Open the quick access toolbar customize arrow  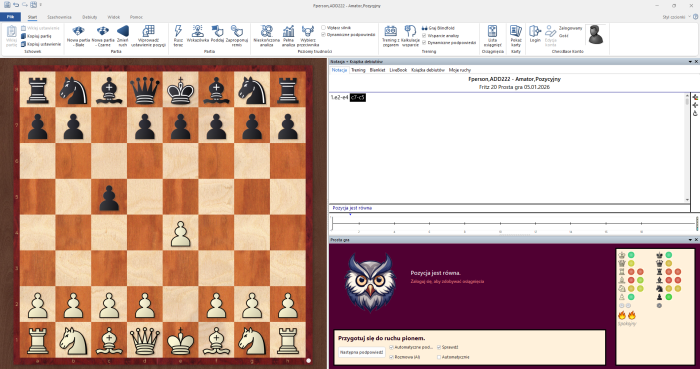41,5
